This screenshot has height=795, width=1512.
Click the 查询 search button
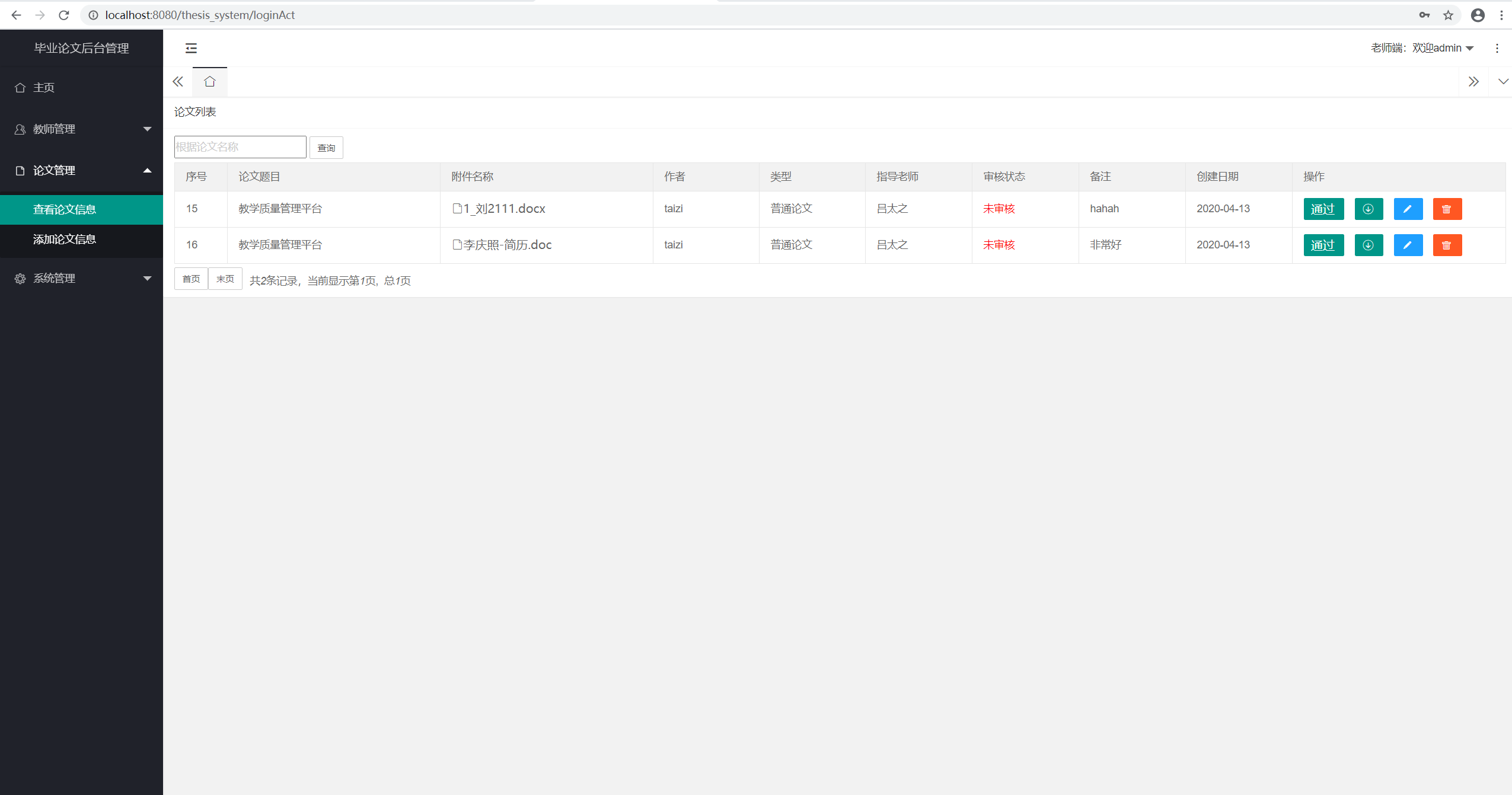[x=326, y=148]
